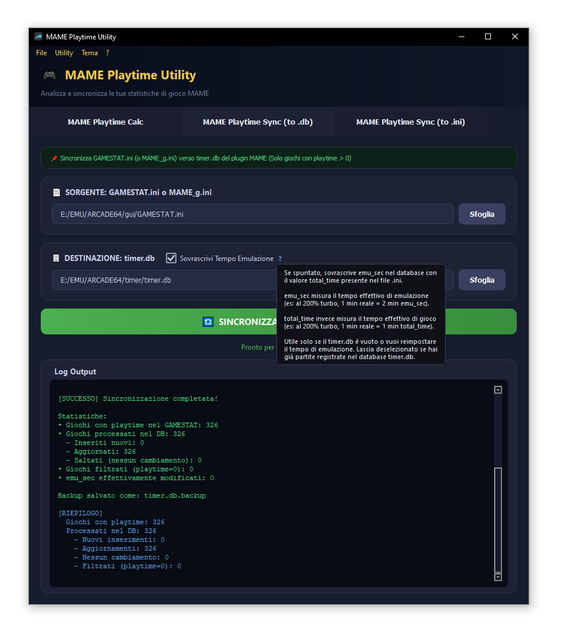Screen dimensions: 574x640
Task: Close the MAME Playtime Utility window
Action: click(x=515, y=37)
